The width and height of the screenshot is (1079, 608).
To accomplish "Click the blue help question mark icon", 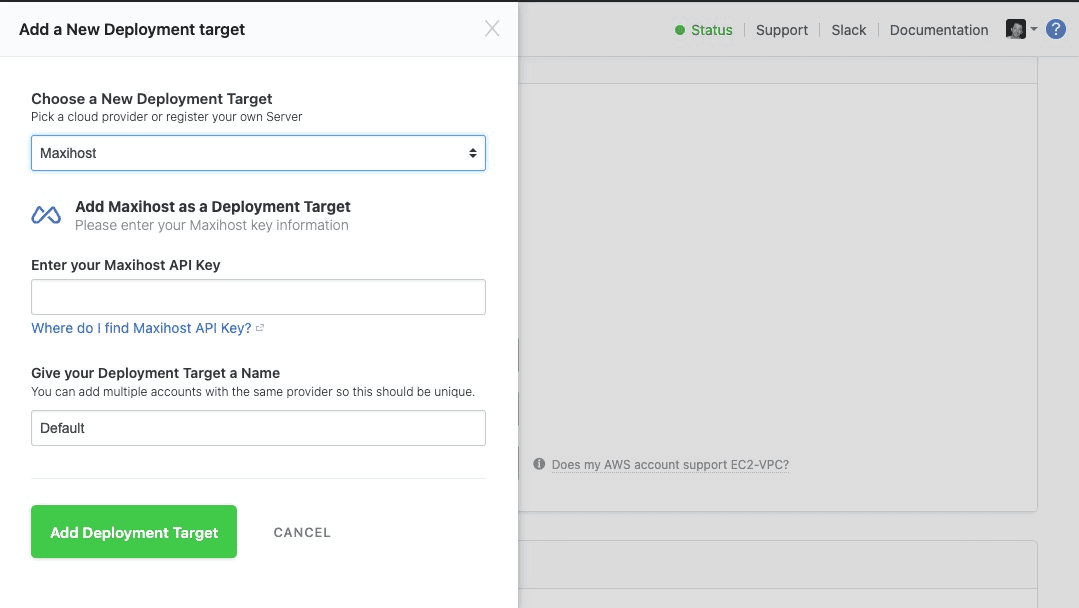I will tap(1056, 30).
